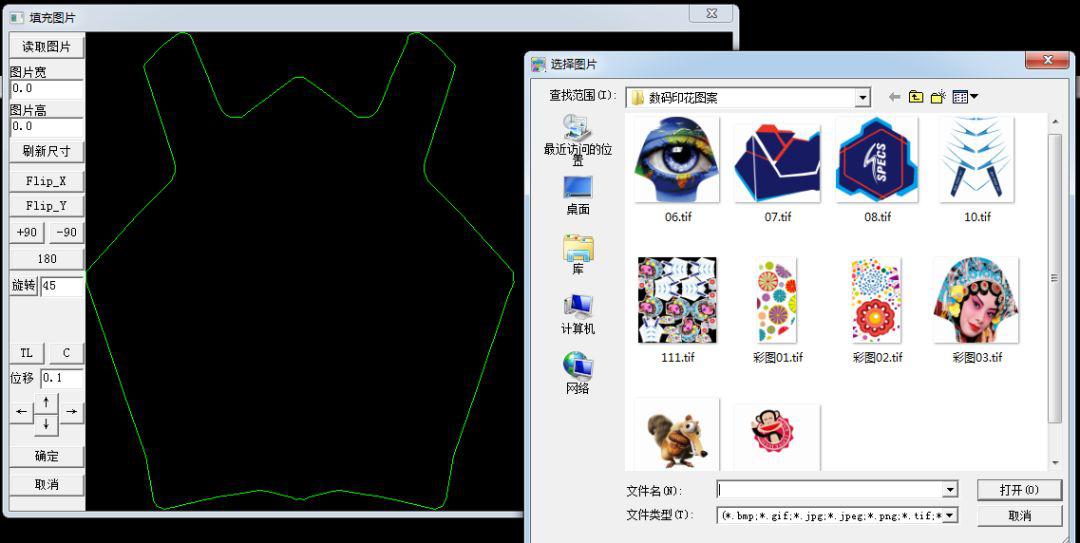Open the view menu dropdown icon
This screenshot has width=1080, height=543.
(x=965, y=97)
